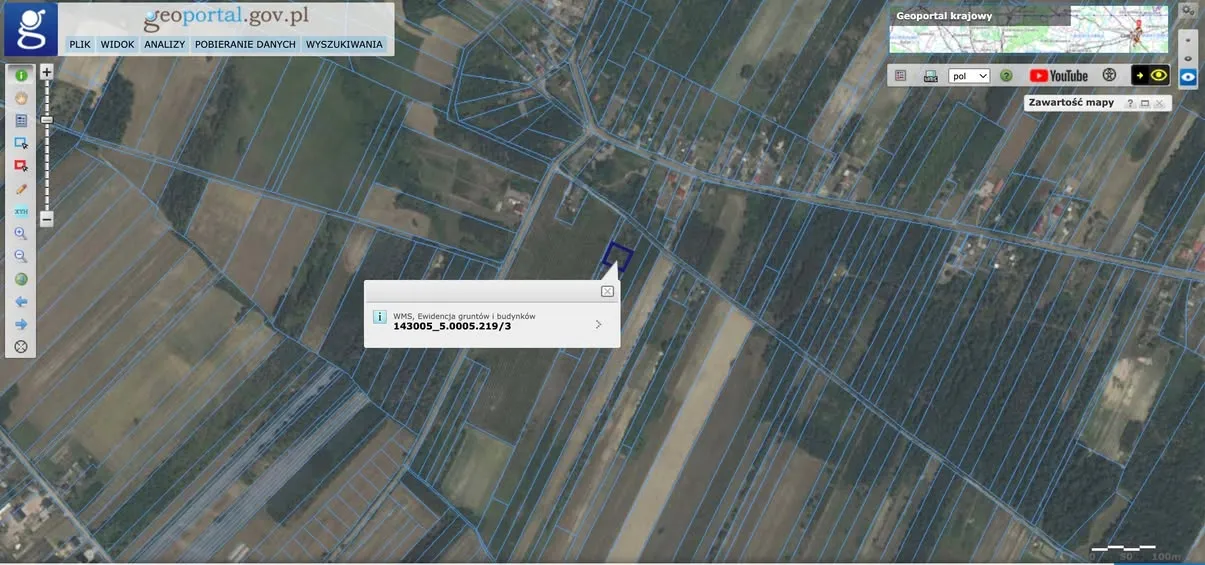Screen dimensions: 1205x565
Task: Show full map extent globe
Action: coord(20,279)
